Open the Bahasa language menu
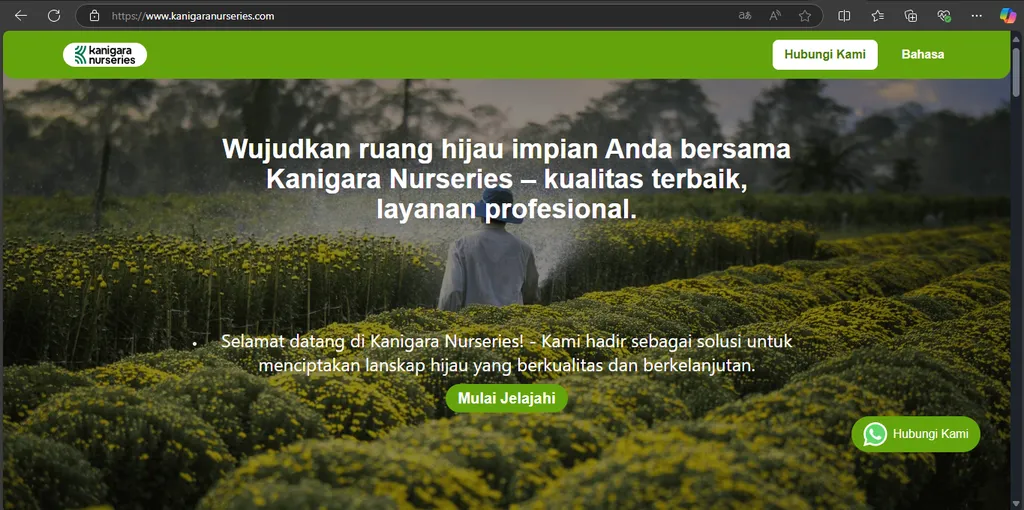Screen dimensions: 1024x510 pyautogui.click(x=923, y=55)
